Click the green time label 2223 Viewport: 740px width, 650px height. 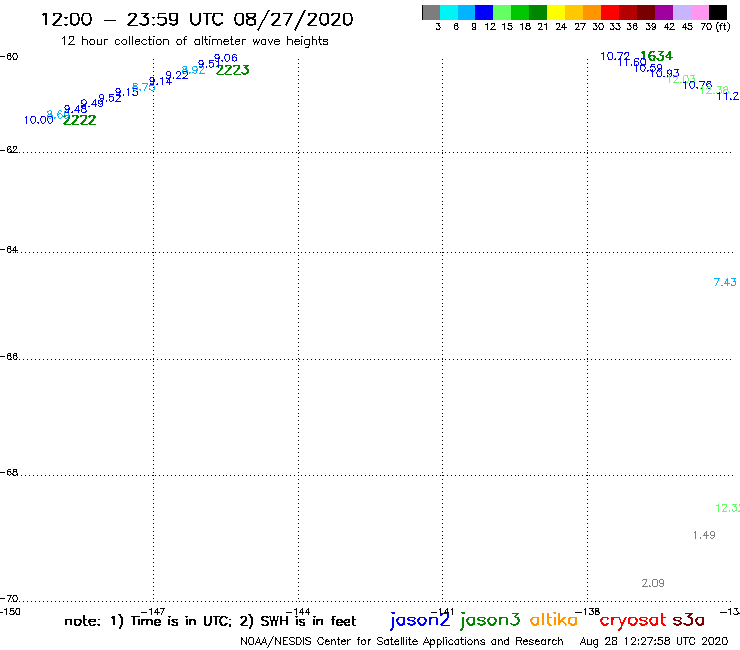coord(233,70)
